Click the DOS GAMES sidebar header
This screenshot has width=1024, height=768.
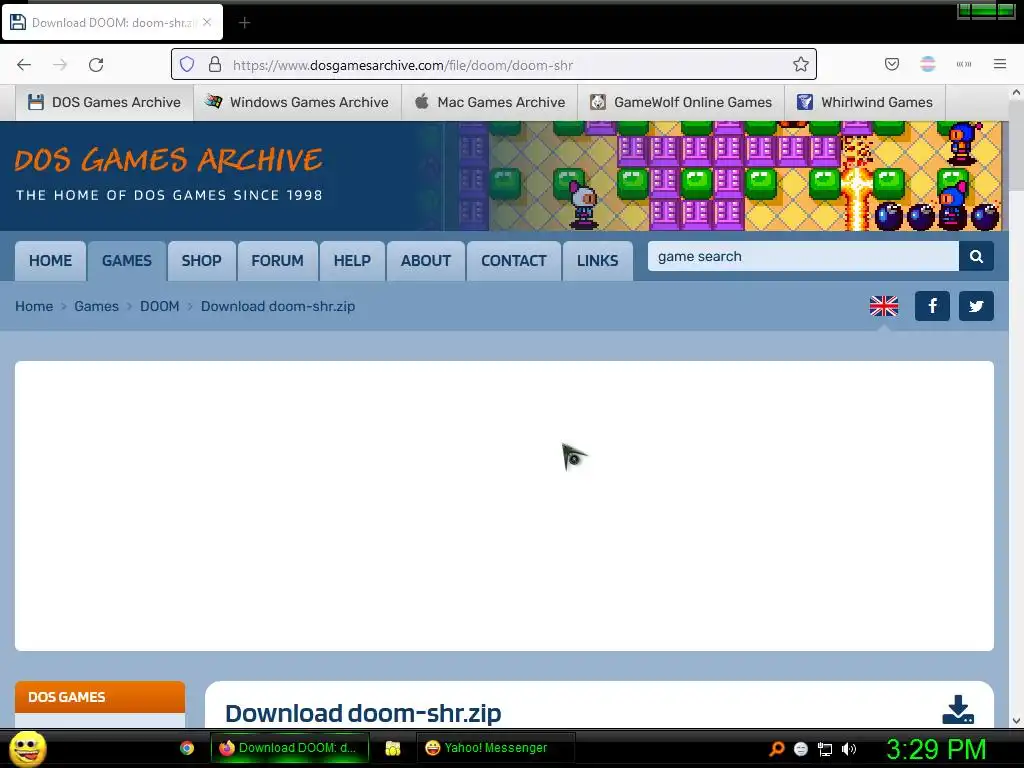(x=100, y=697)
